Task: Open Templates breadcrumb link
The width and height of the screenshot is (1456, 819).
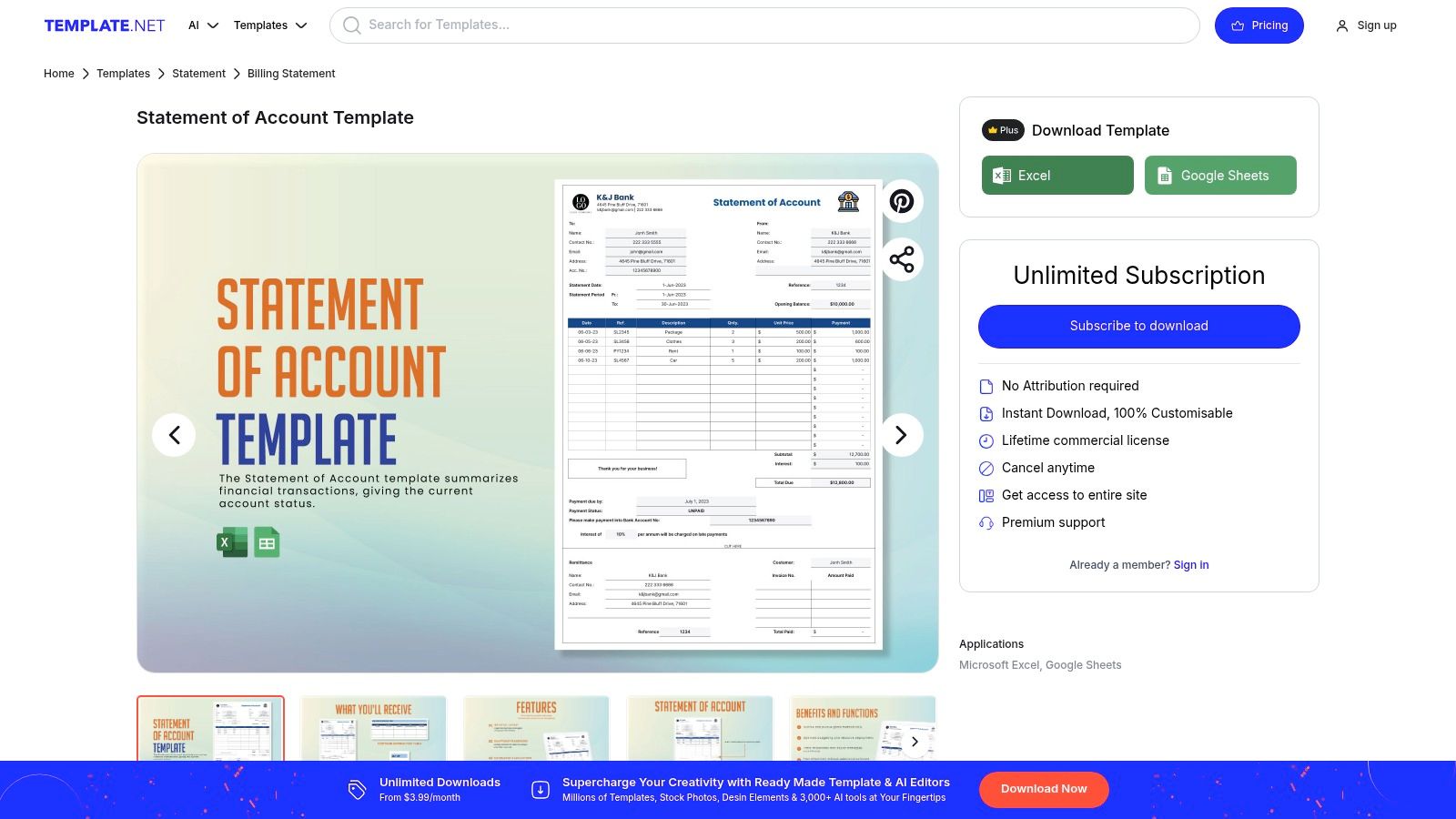Action: point(123,74)
